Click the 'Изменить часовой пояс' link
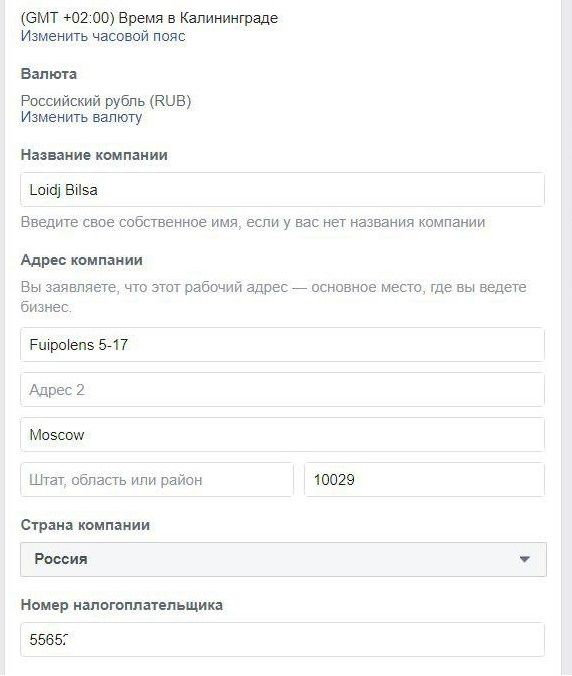The height and width of the screenshot is (676, 572). pos(103,36)
